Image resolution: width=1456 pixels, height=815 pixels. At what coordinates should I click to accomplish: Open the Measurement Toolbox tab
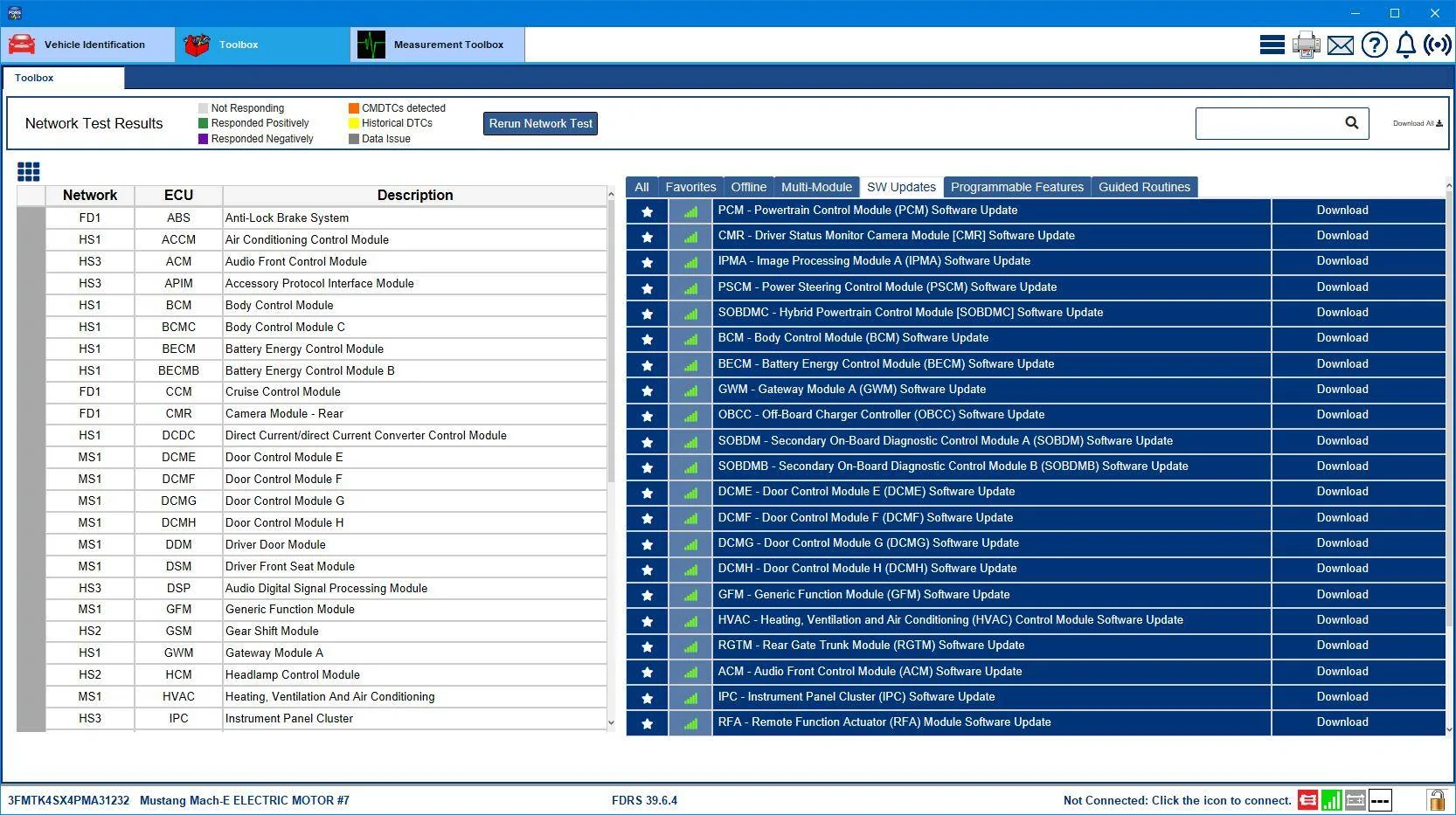click(437, 45)
